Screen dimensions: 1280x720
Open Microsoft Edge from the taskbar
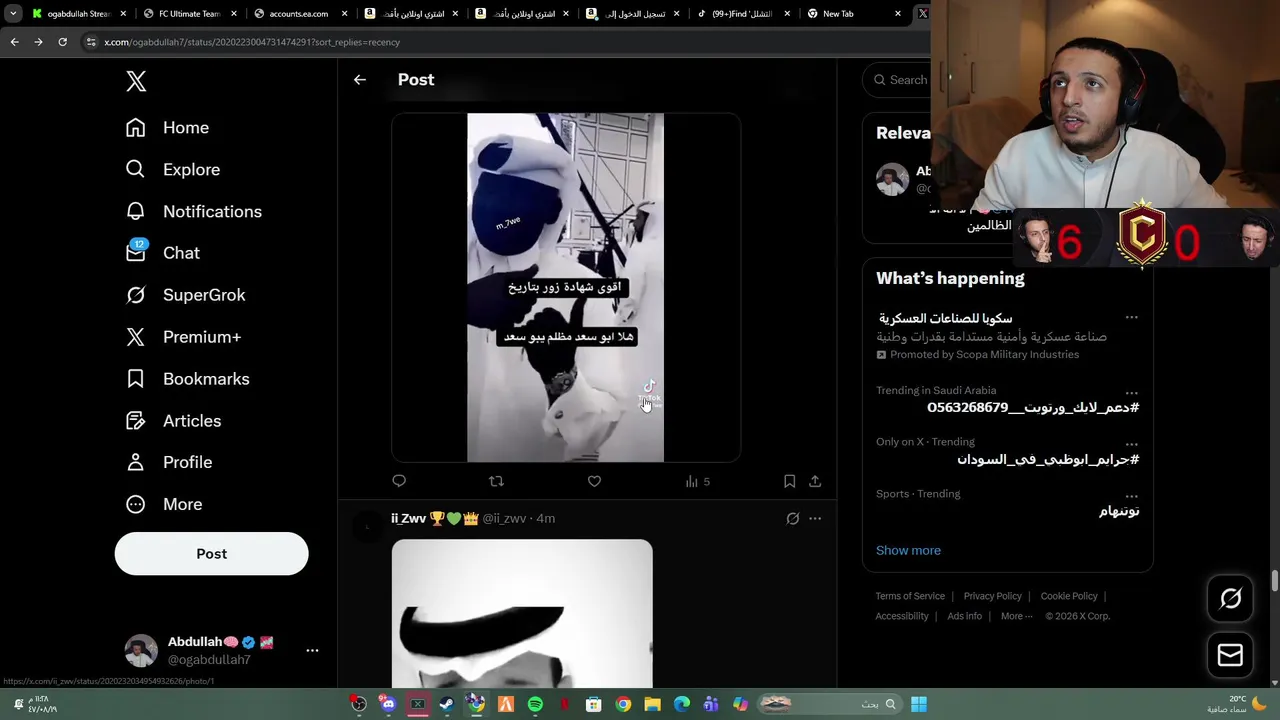[681, 704]
